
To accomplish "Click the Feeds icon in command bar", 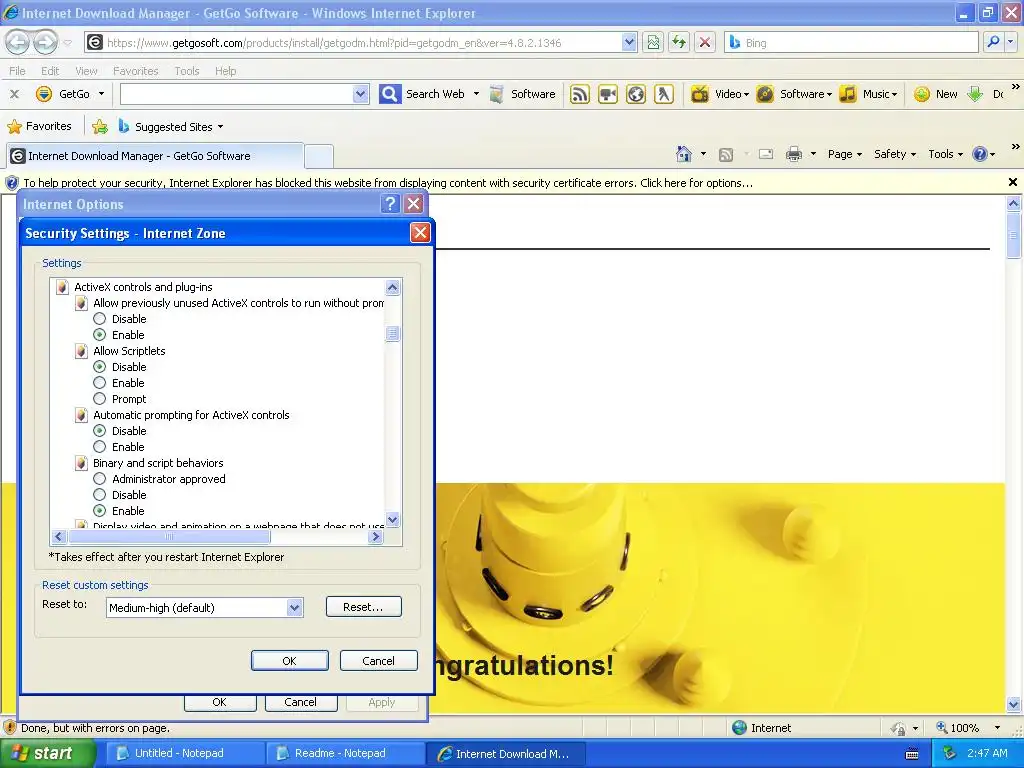I will [x=726, y=155].
